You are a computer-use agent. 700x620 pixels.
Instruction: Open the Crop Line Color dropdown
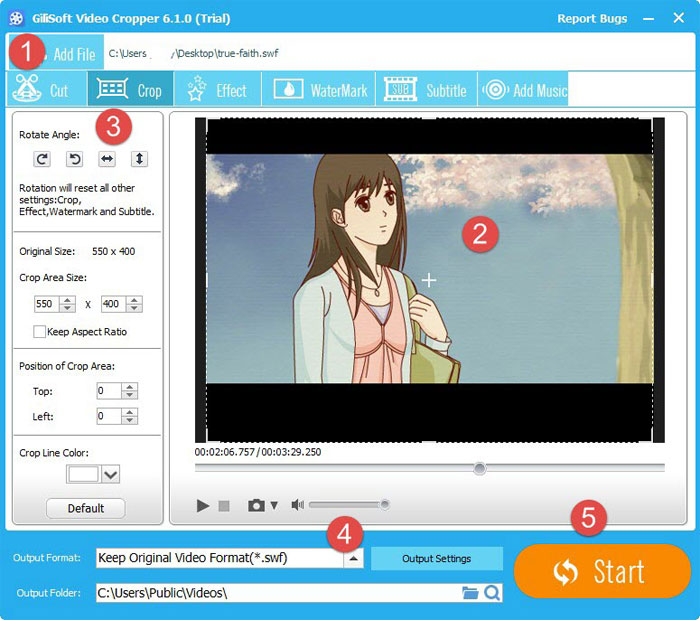(x=110, y=475)
